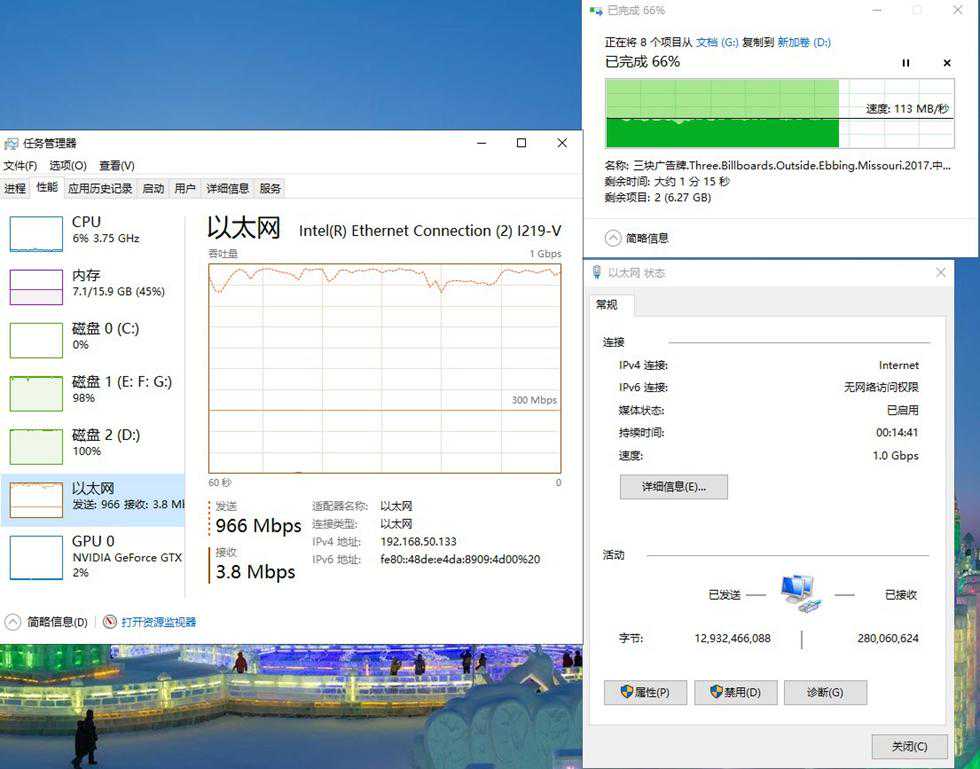The image size is (980, 769).
Task: Select the CPU performance thumbnail graph
Action: point(36,233)
